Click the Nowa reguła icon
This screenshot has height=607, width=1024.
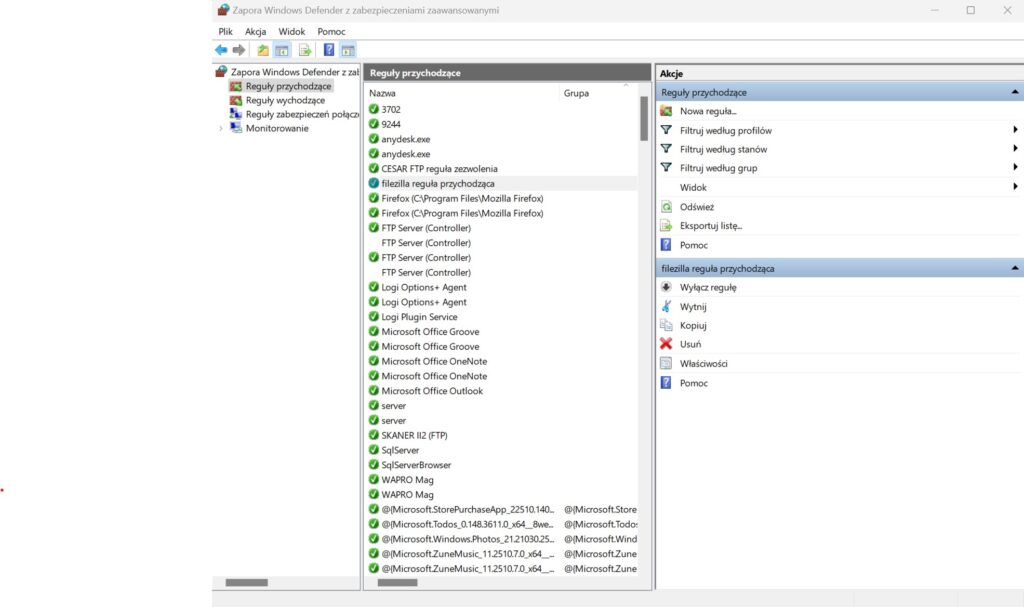[666, 111]
